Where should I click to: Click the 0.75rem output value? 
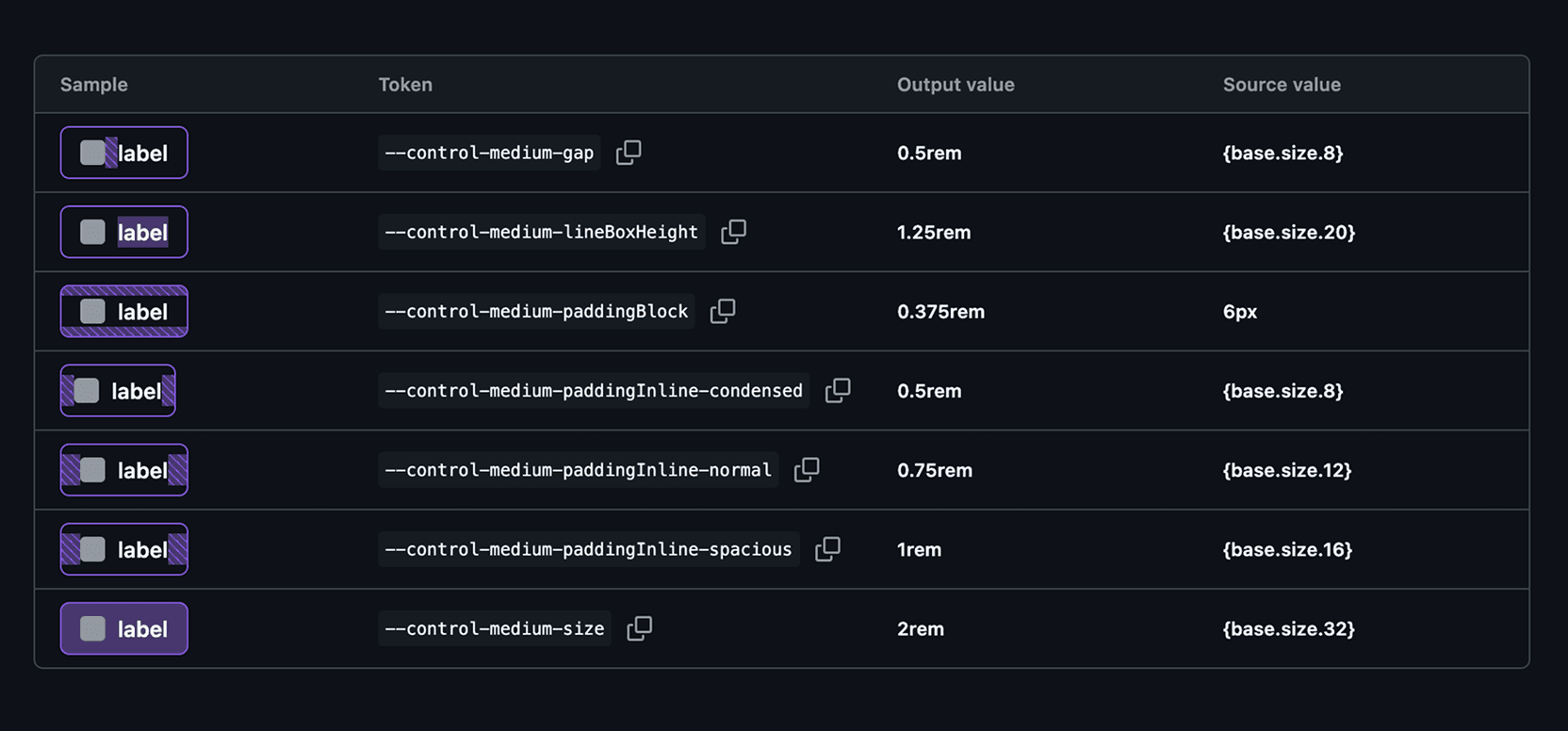[935, 469]
